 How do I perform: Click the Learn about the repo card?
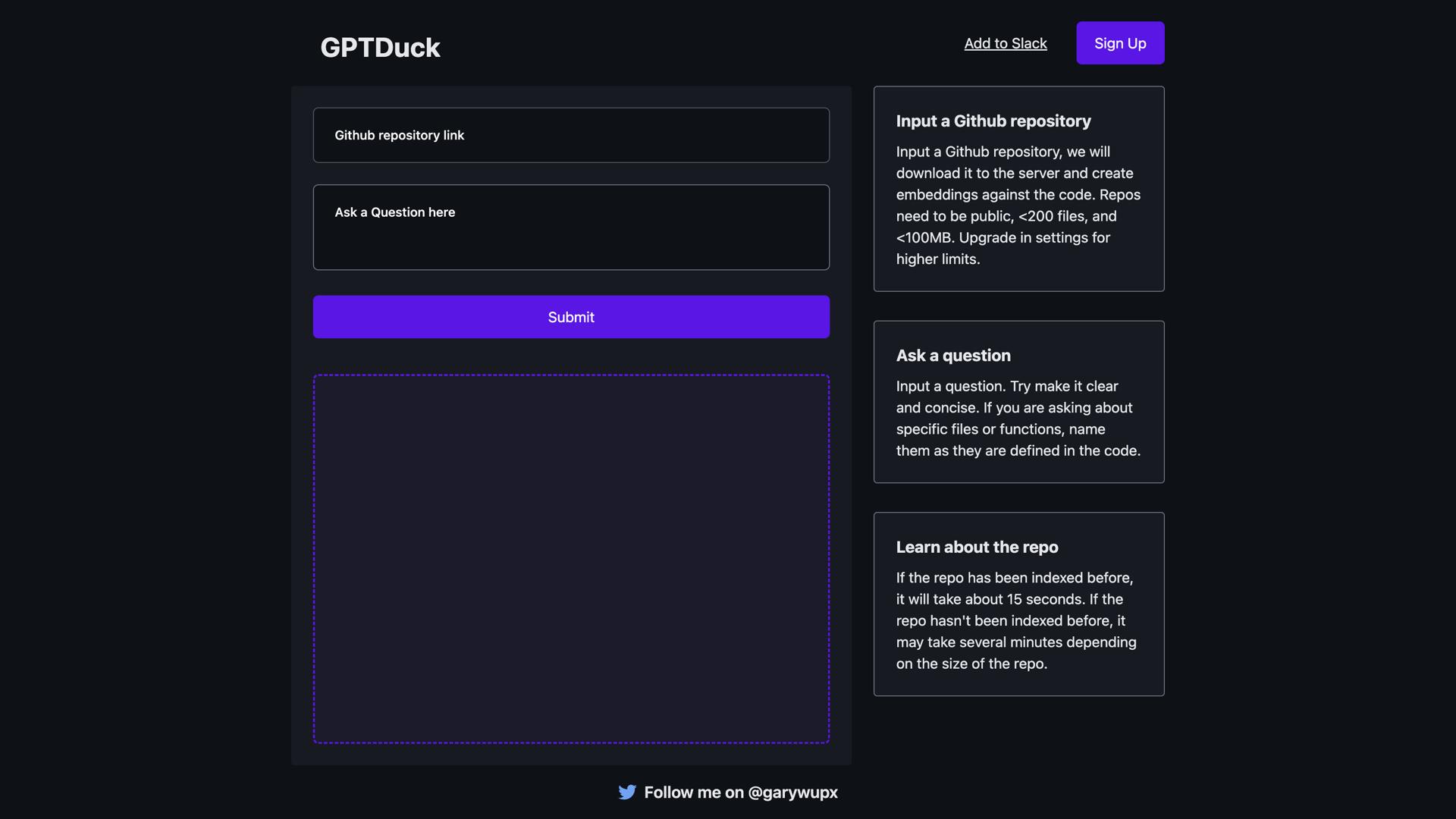coord(1018,604)
